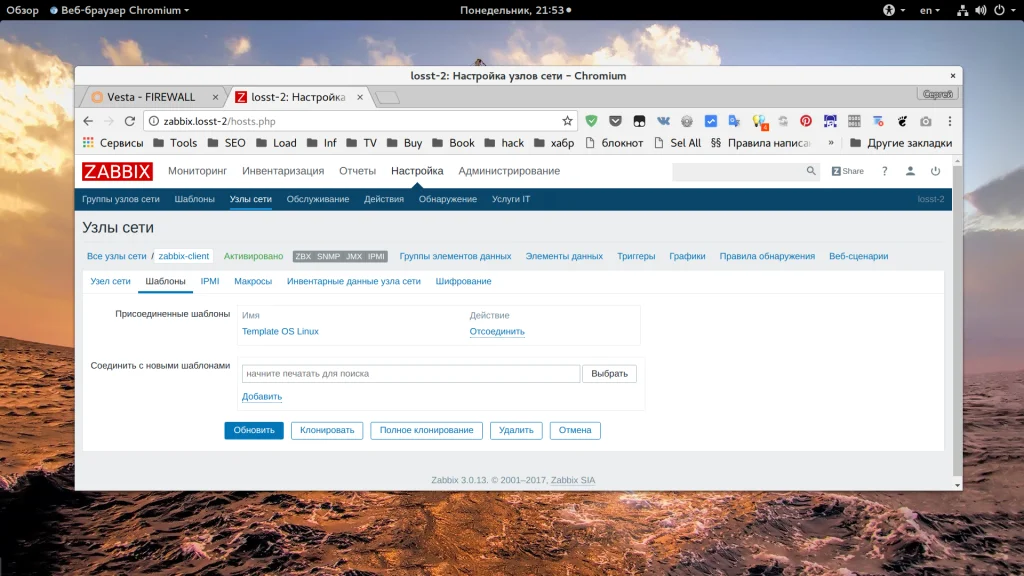Image resolution: width=1024 pixels, height=576 pixels.
Task: Switch to the Макросы tab
Action: 253,282
